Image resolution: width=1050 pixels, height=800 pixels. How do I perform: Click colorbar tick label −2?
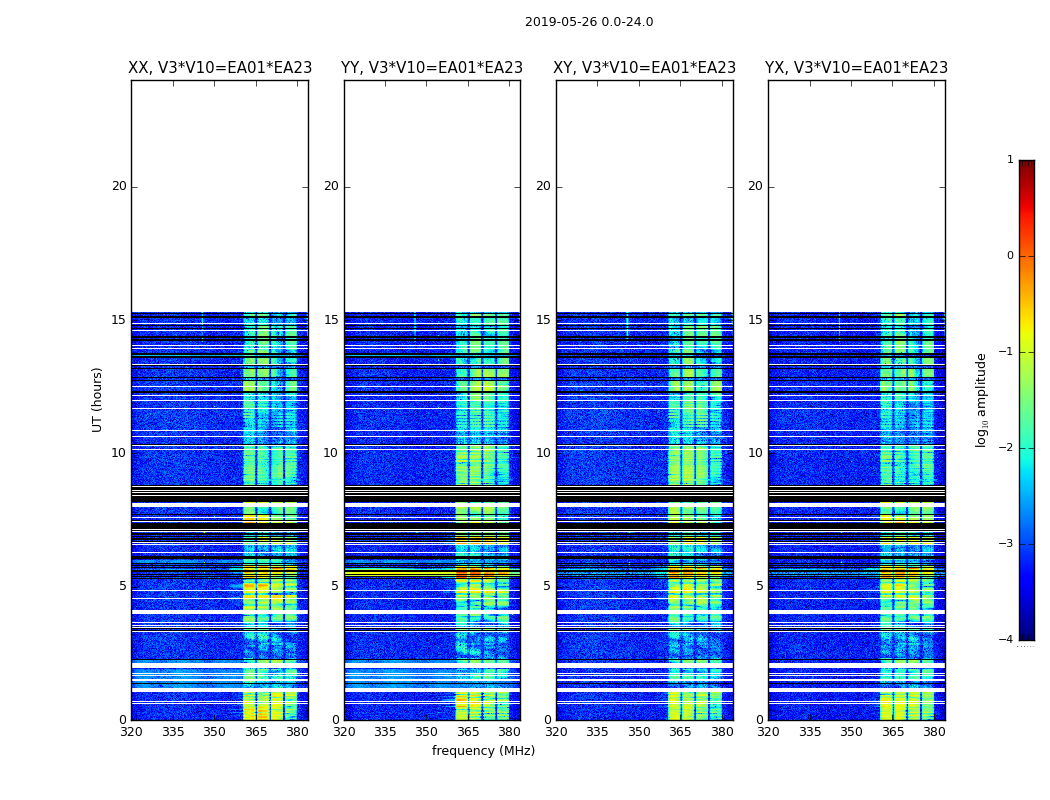pos(1006,447)
